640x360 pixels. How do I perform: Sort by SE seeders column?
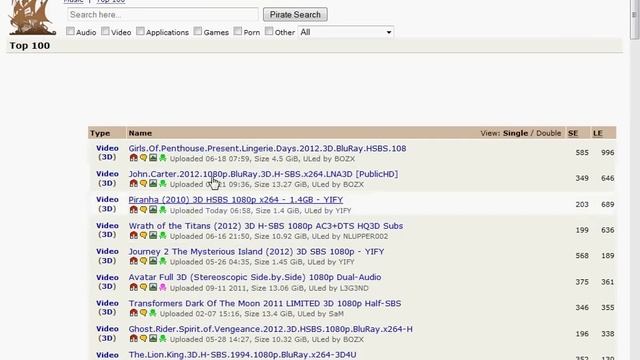(573, 133)
